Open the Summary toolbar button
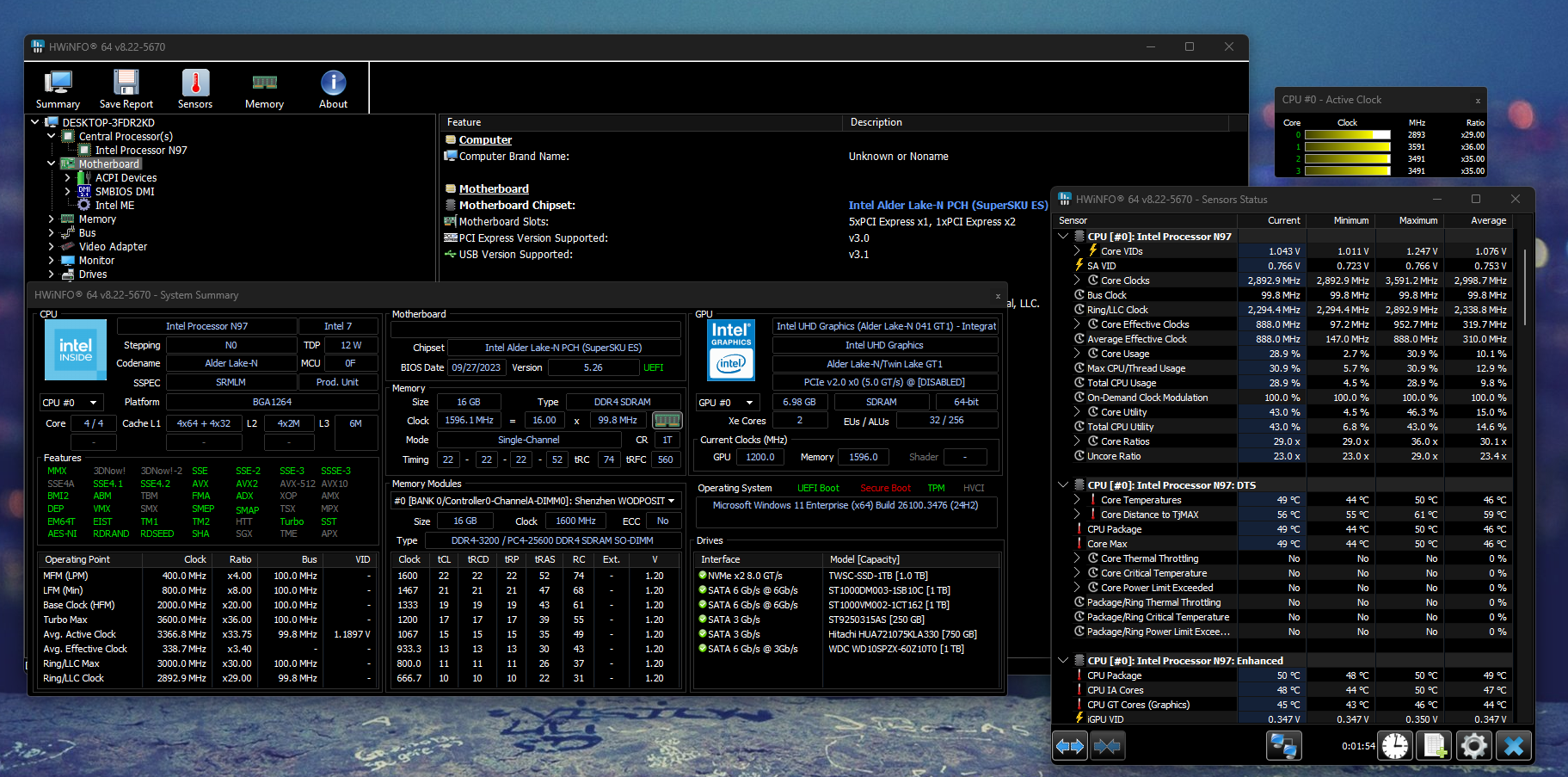The width and height of the screenshot is (1568, 777). (x=58, y=89)
